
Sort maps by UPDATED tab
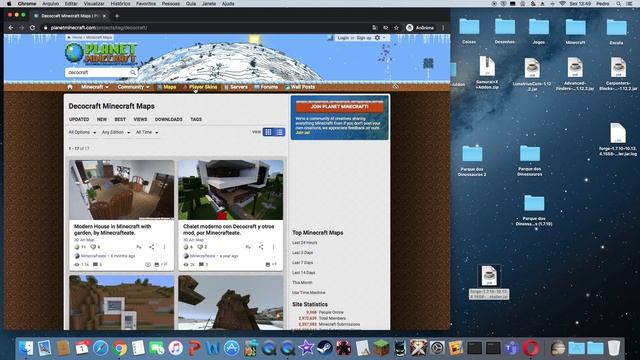click(79, 119)
